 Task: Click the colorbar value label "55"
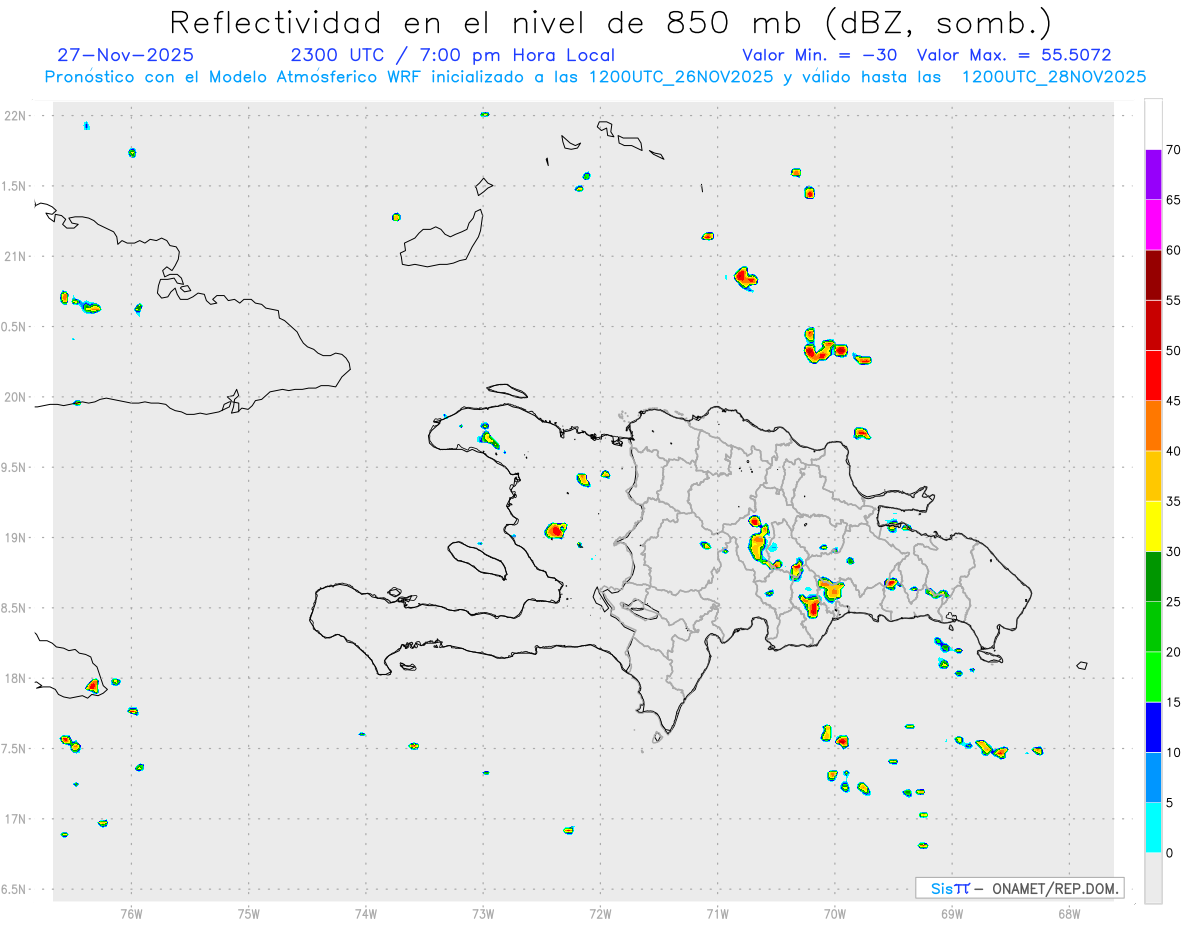pyautogui.click(x=1174, y=300)
